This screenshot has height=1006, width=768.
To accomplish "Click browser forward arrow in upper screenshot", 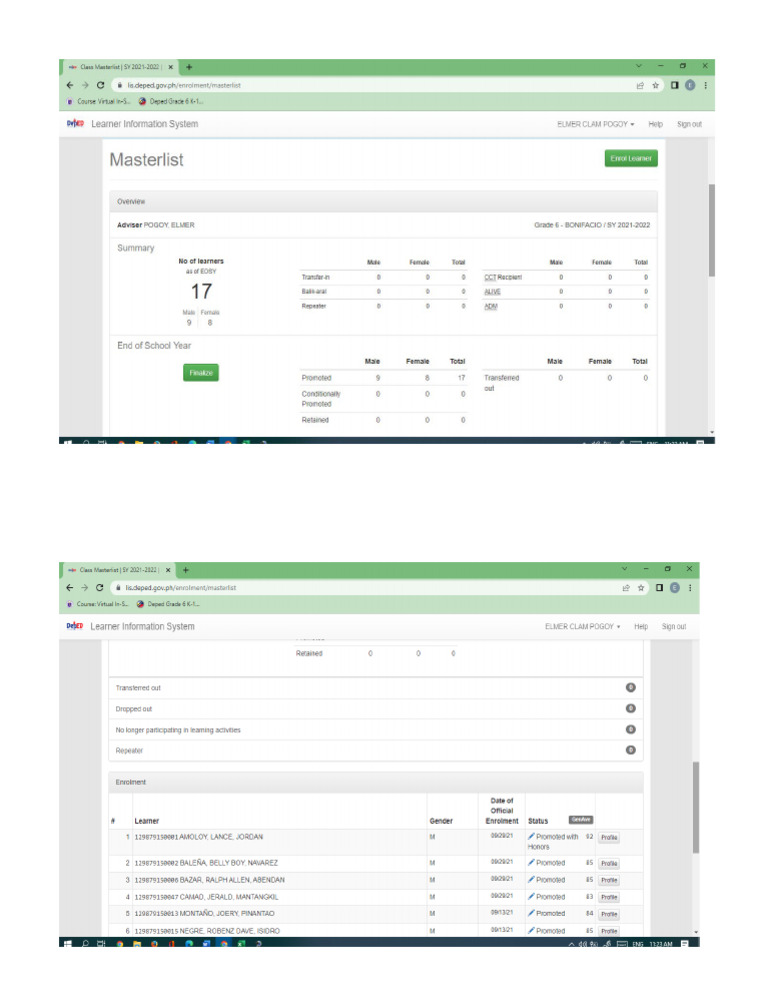I will pyautogui.click(x=85, y=85).
